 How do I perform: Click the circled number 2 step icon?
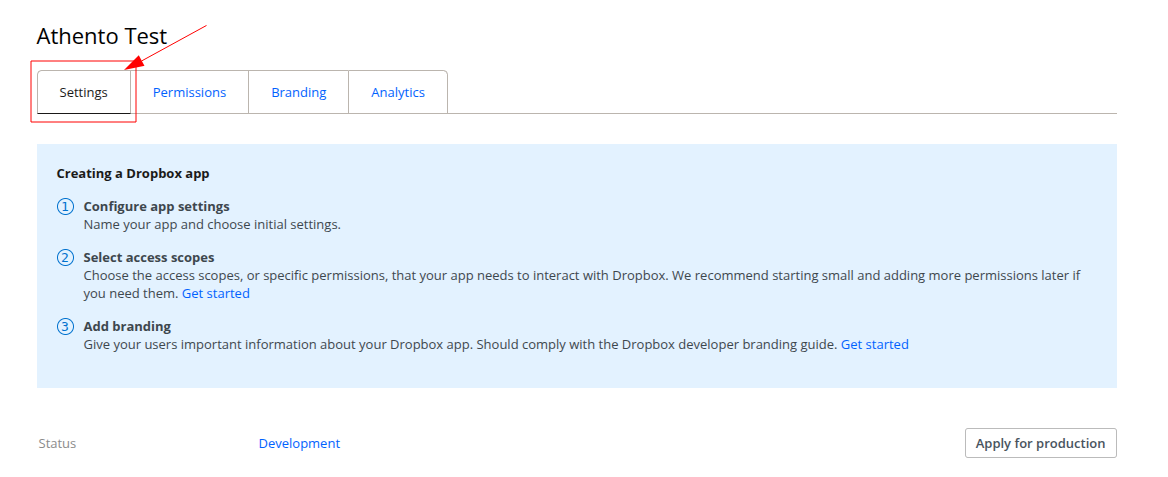[x=65, y=258]
